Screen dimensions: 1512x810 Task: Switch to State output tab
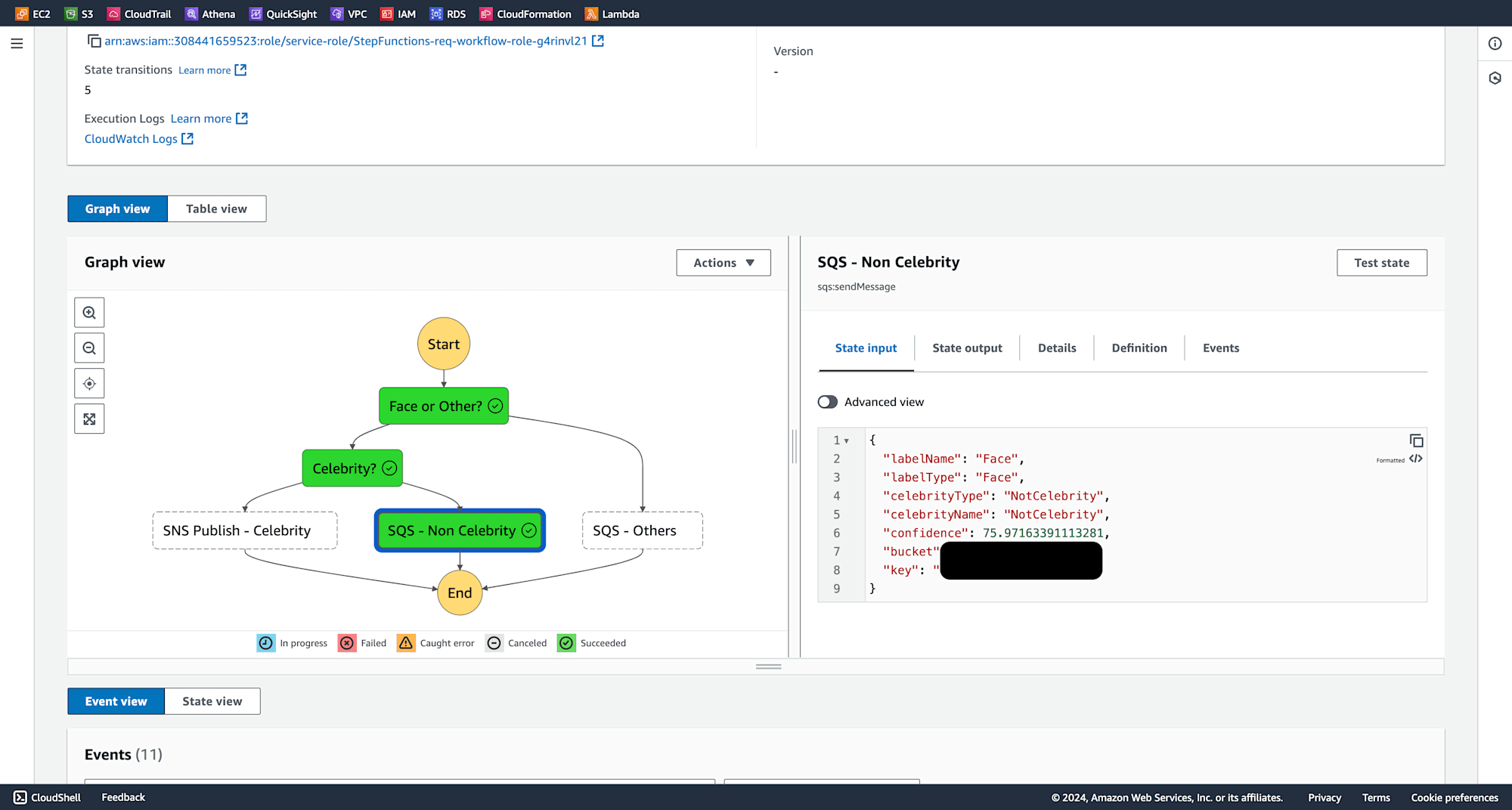967,348
